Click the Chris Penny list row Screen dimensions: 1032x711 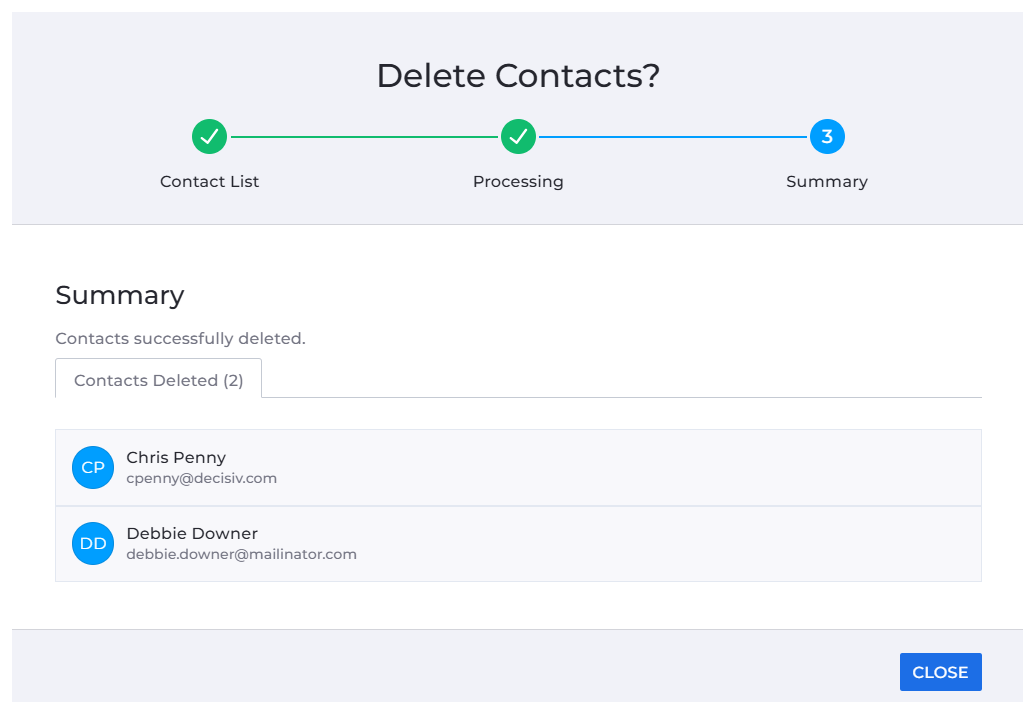tap(518, 467)
